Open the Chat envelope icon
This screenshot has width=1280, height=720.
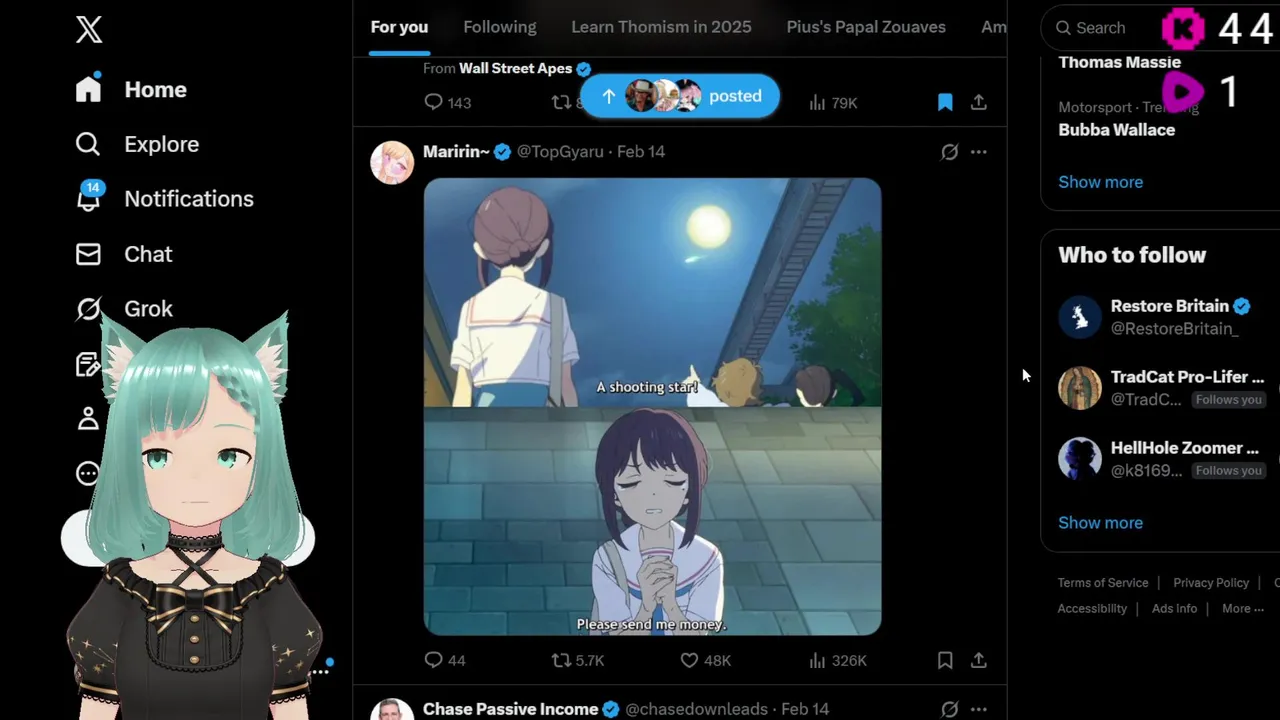pos(88,254)
